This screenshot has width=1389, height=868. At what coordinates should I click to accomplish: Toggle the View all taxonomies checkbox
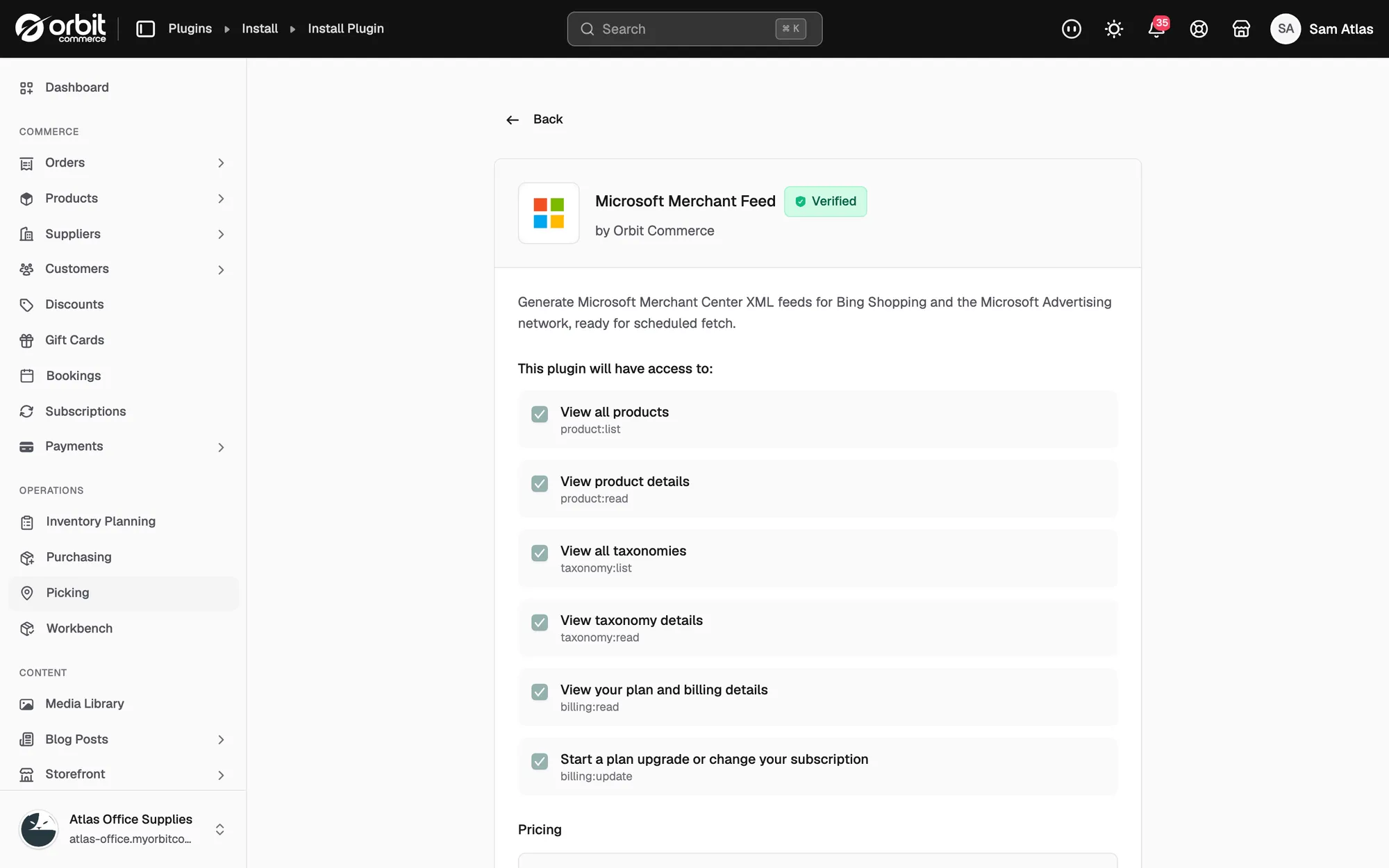(x=540, y=553)
